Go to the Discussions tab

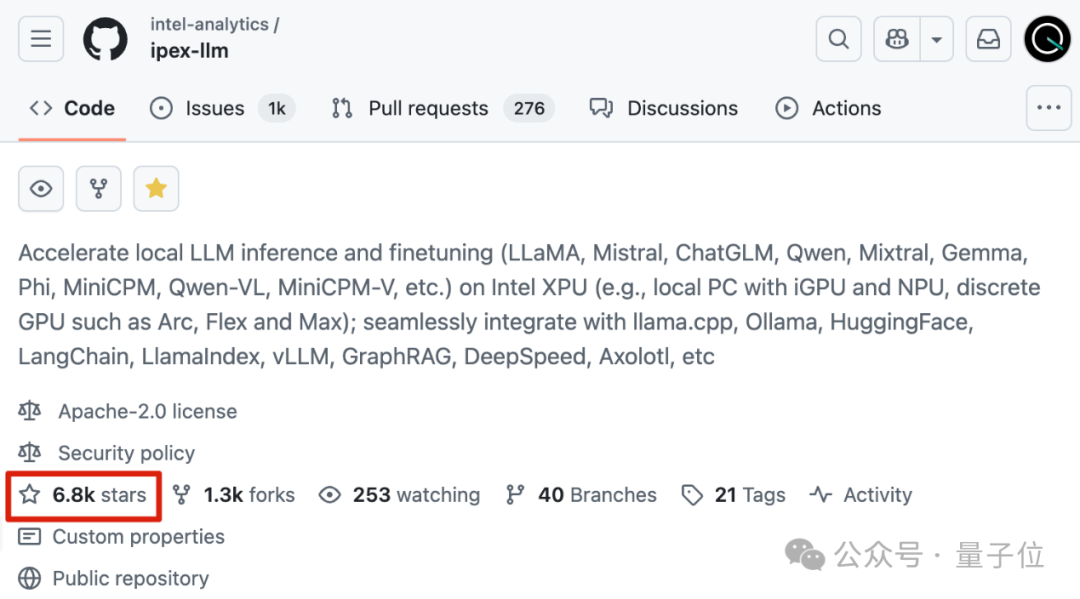click(x=682, y=108)
